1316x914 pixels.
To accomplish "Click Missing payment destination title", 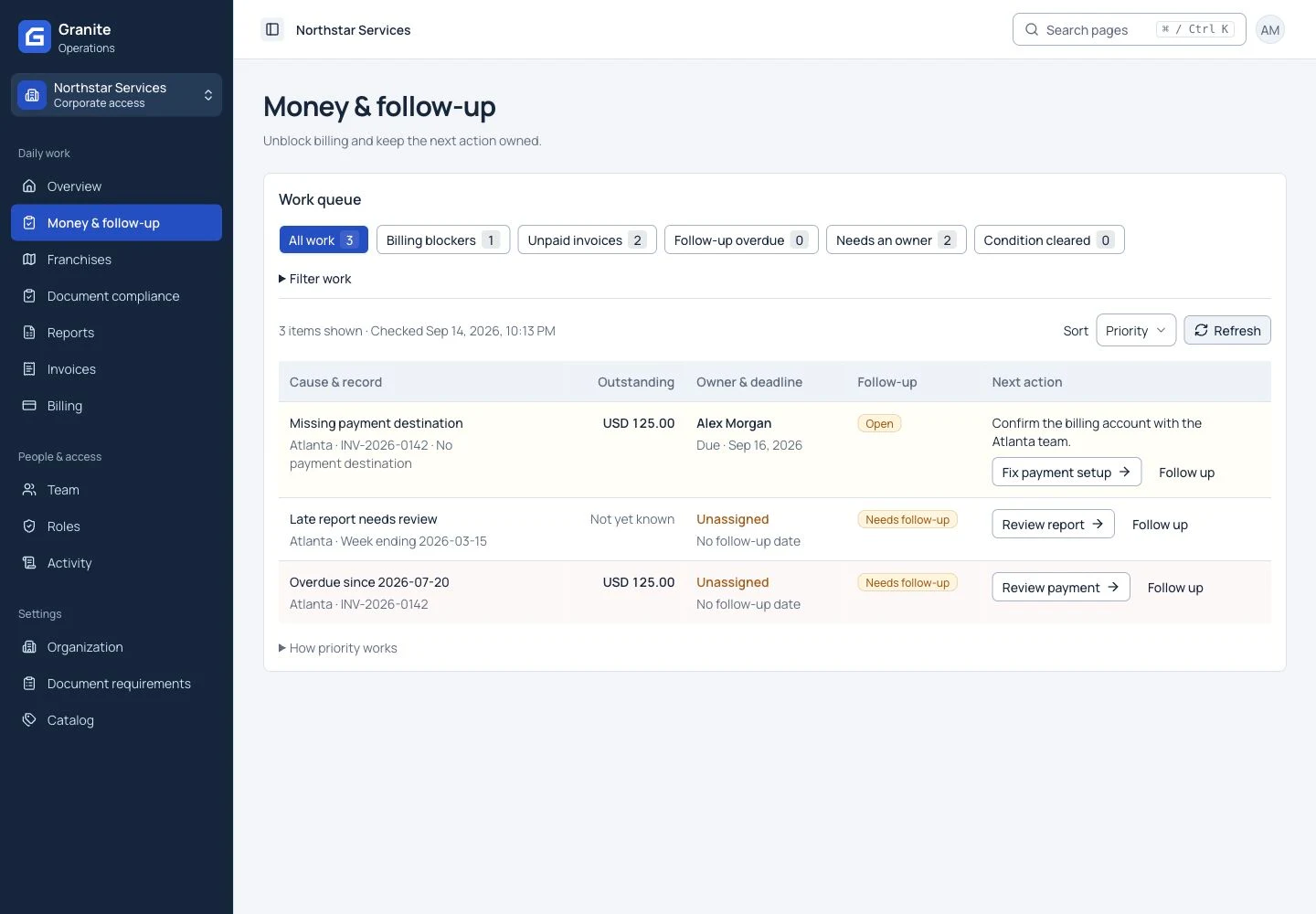I will (377, 423).
